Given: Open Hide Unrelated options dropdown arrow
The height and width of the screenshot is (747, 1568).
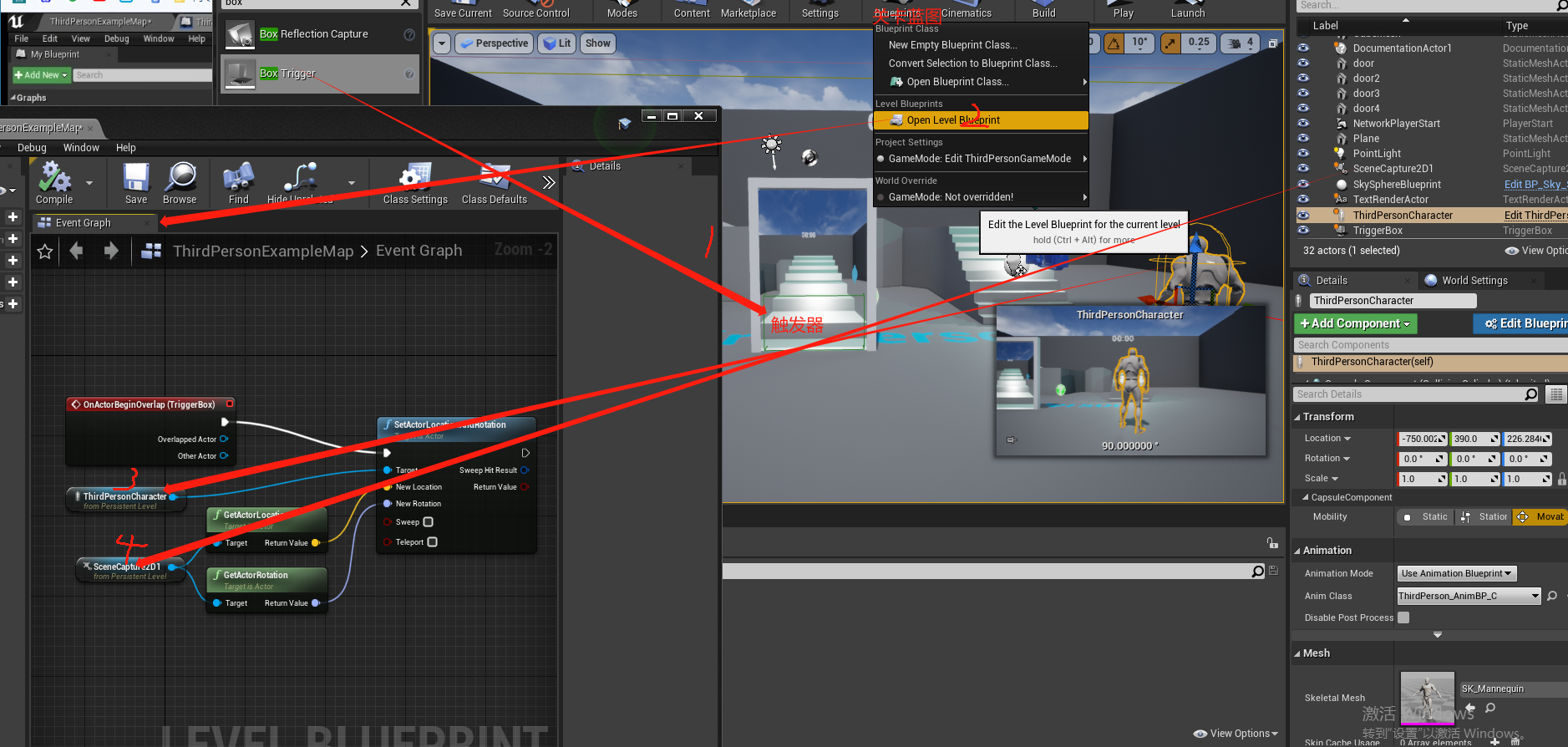Looking at the screenshot, I should tap(352, 183).
